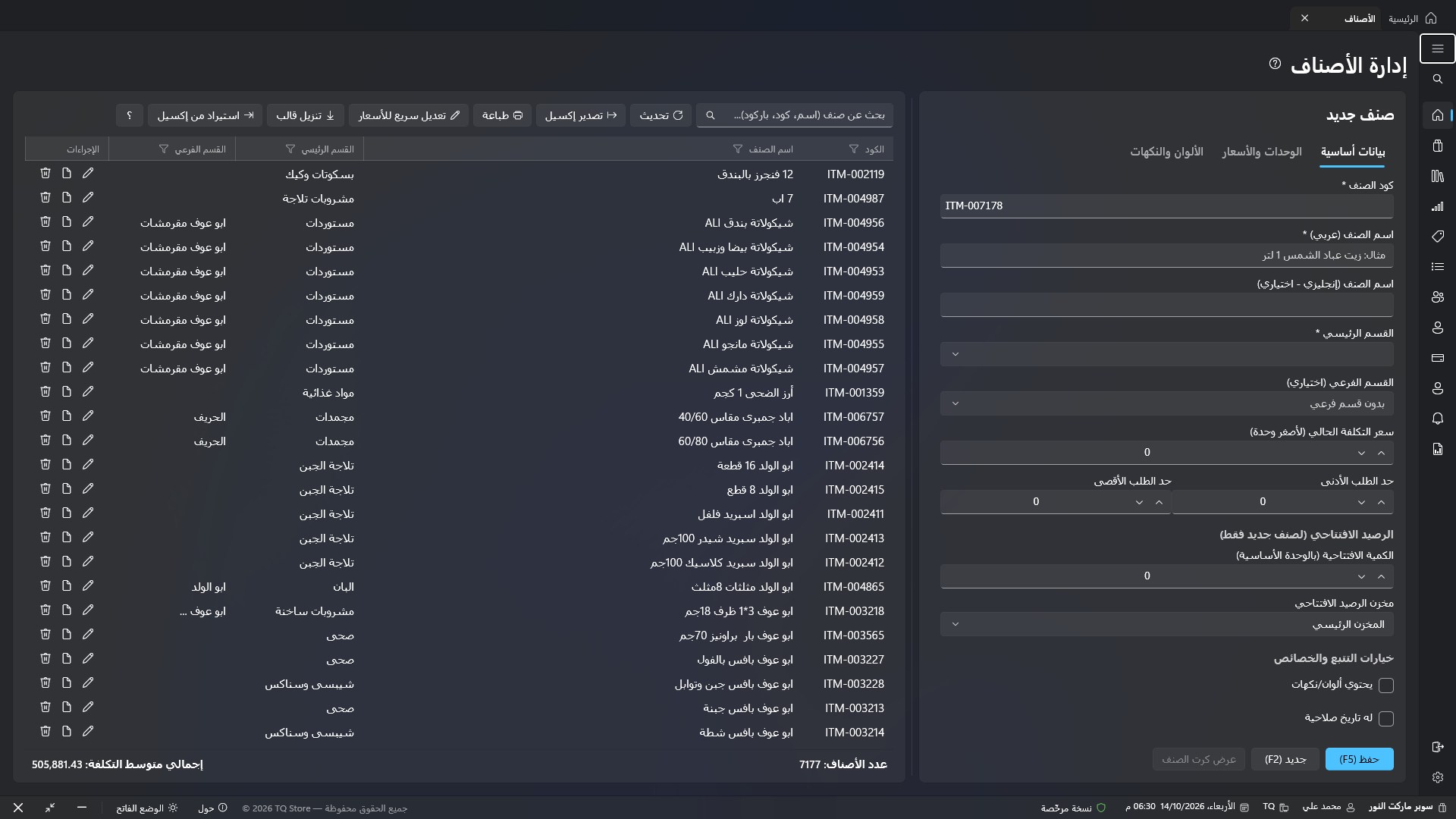Click the sidebar price tag icon
This screenshot has width=1456, height=819.
click(x=1437, y=237)
